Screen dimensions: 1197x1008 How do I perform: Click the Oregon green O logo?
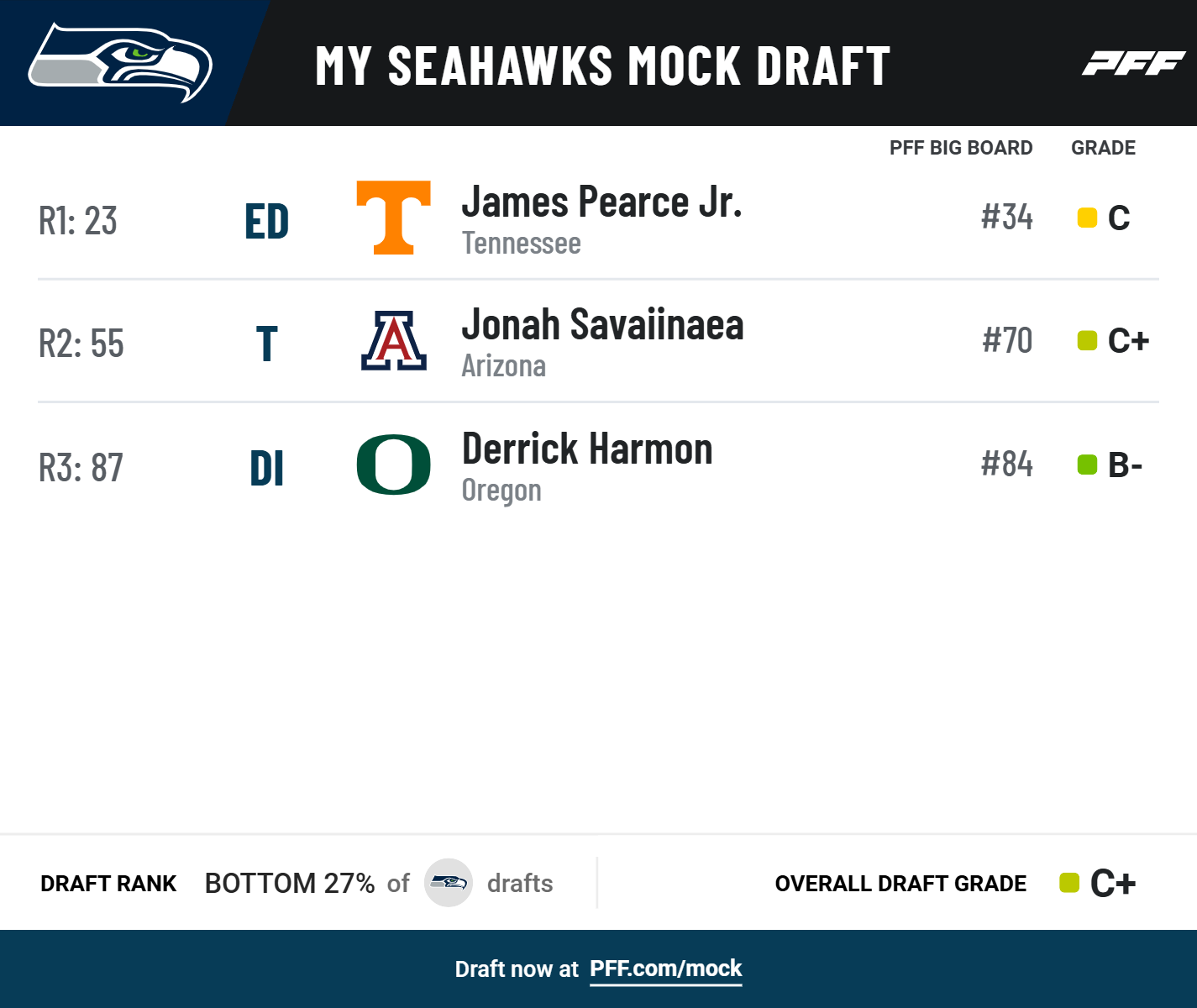pyautogui.click(x=393, y=465)
